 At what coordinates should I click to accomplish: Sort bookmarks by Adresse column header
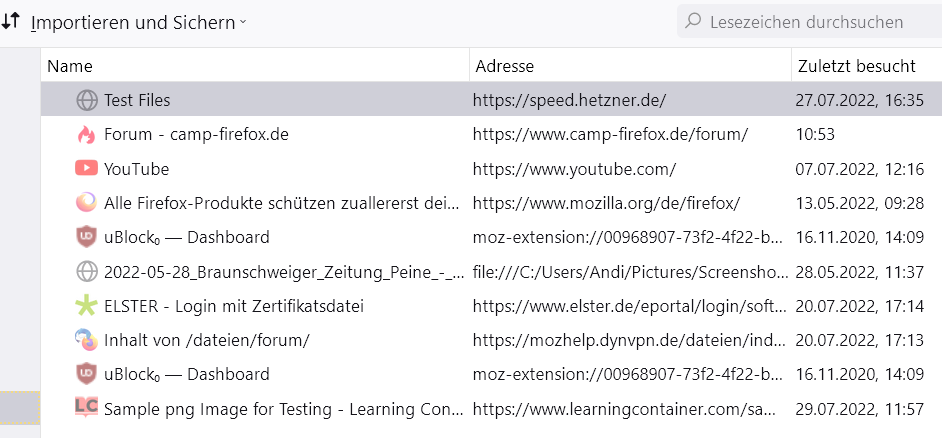630,66
